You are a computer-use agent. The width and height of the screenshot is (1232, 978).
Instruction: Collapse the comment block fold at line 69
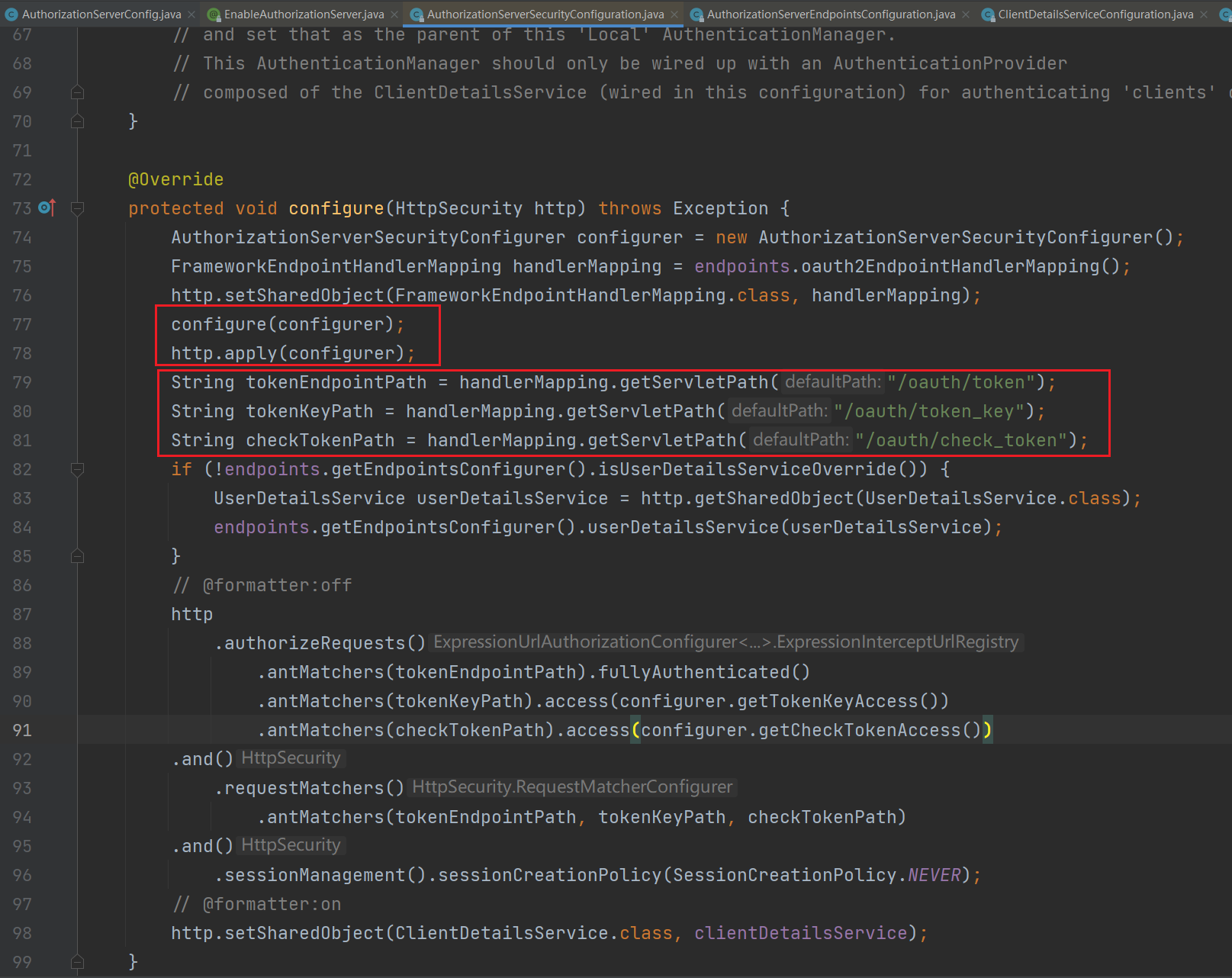click(x=77, y=92)
